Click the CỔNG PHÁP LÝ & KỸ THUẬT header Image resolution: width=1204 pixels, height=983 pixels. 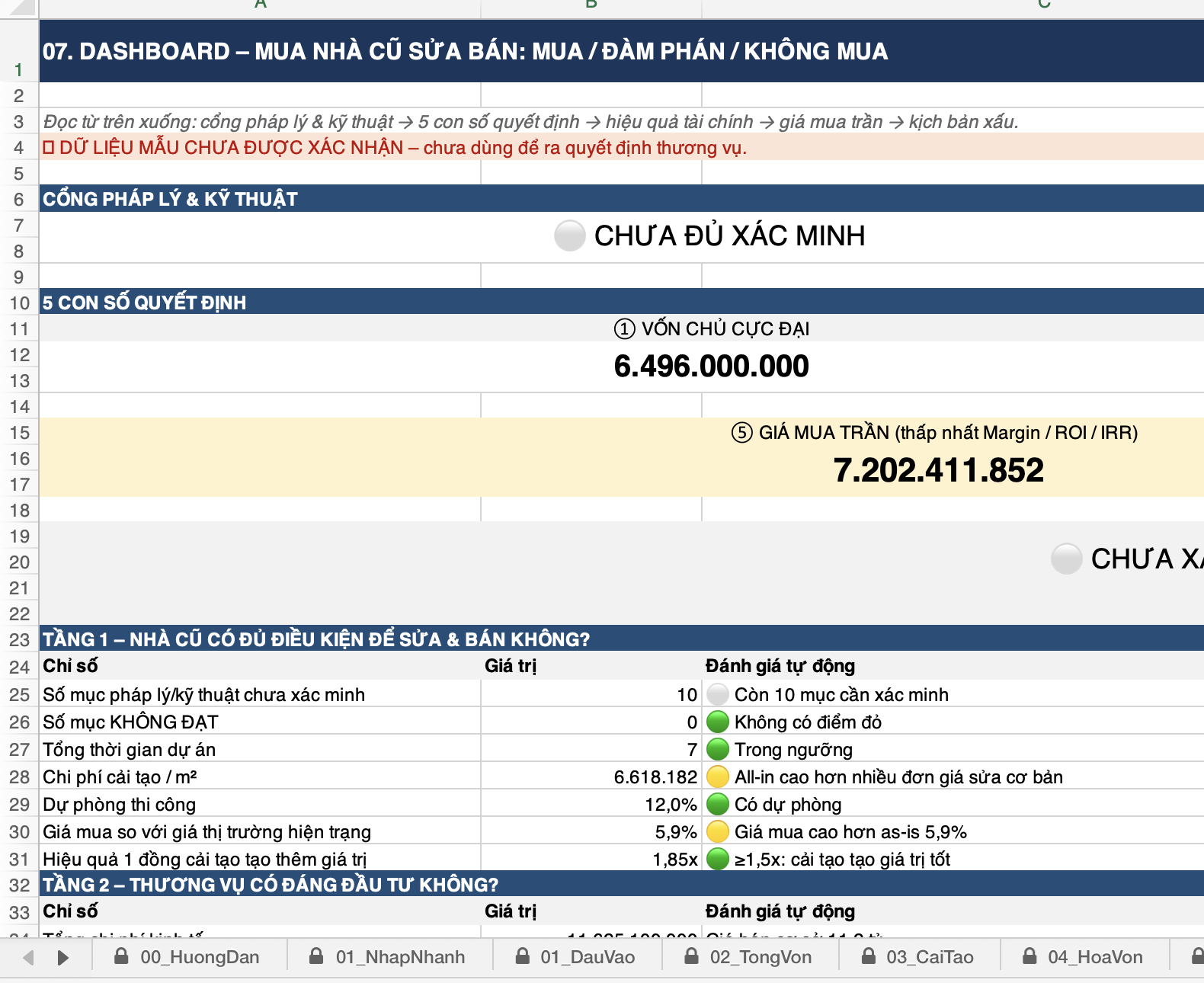point(621,199)
